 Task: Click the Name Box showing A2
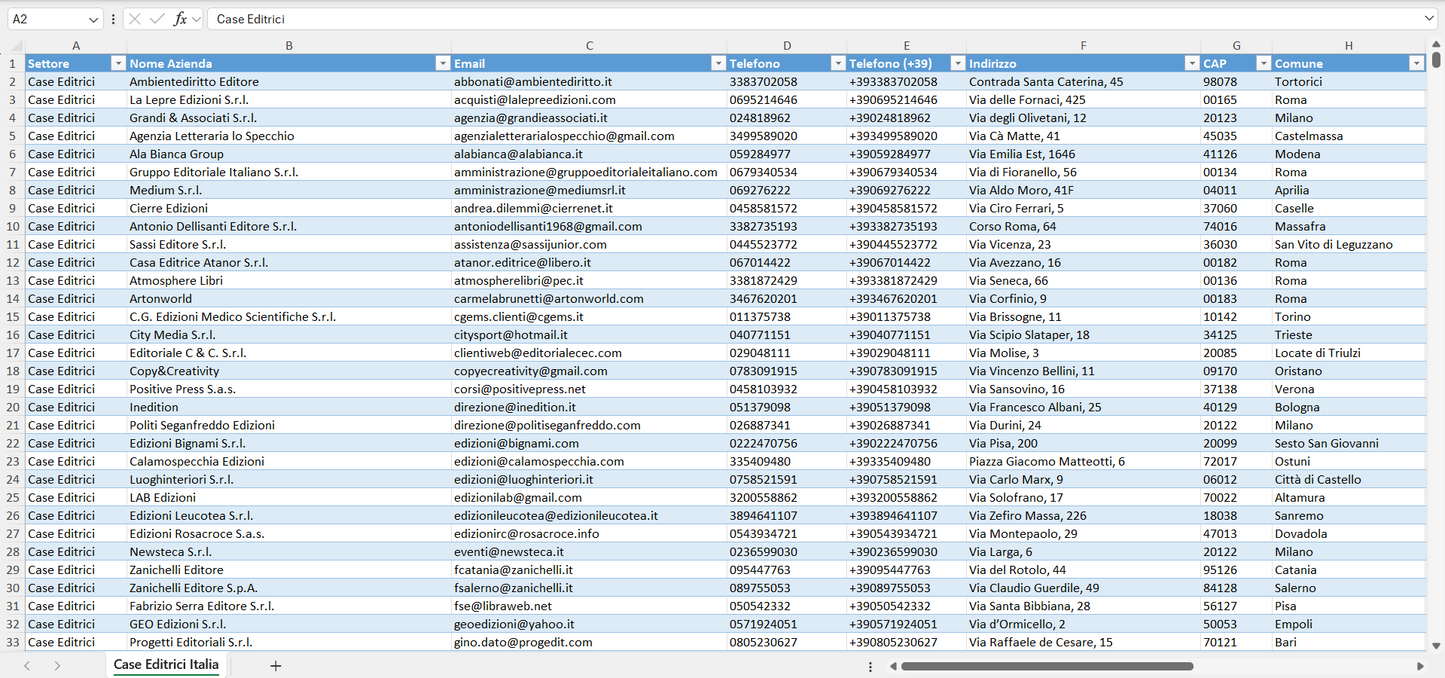(46, 19)
